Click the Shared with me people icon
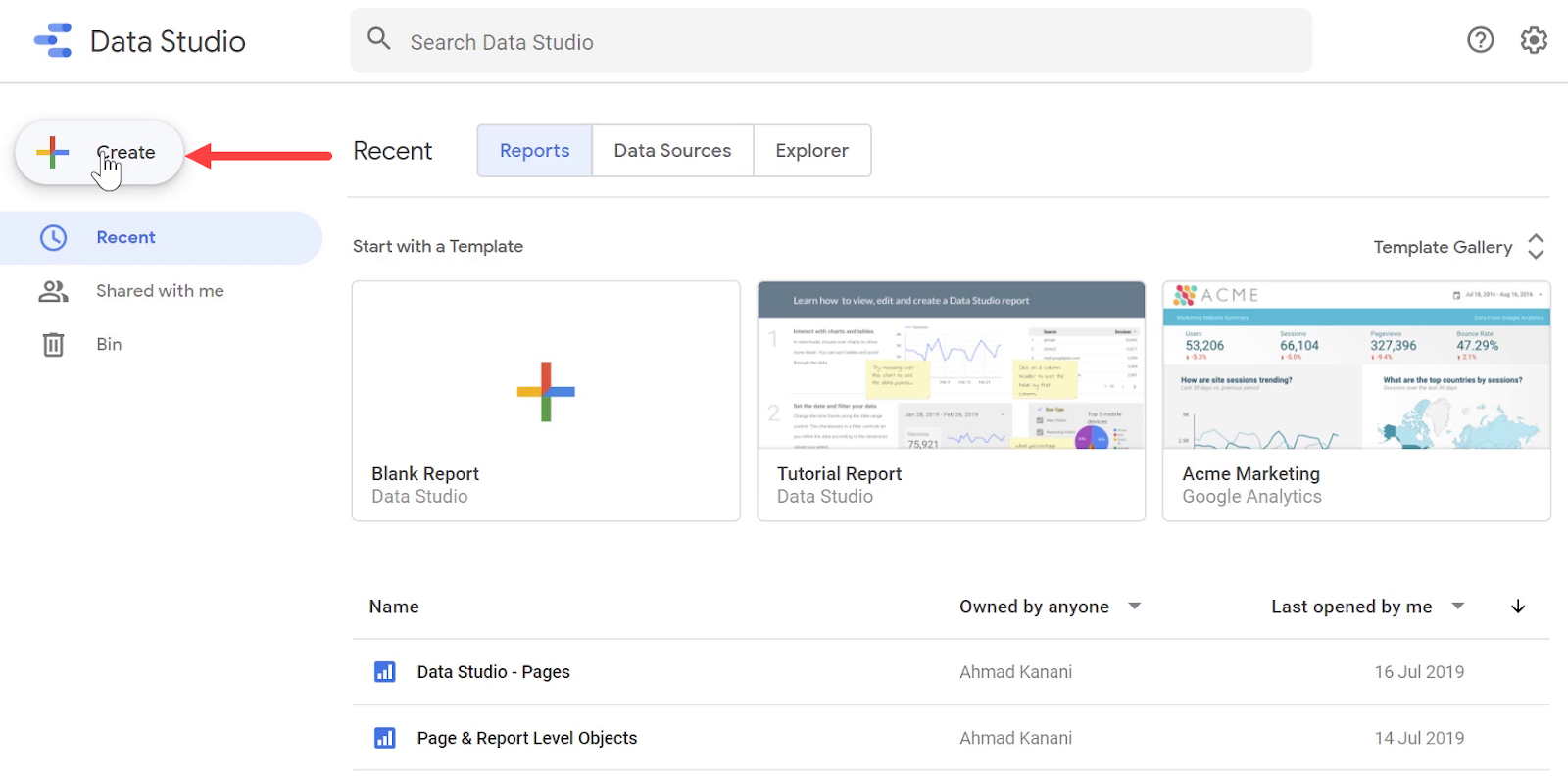The height and width of the screenshot is (777, 1568). tap(53, 291)
